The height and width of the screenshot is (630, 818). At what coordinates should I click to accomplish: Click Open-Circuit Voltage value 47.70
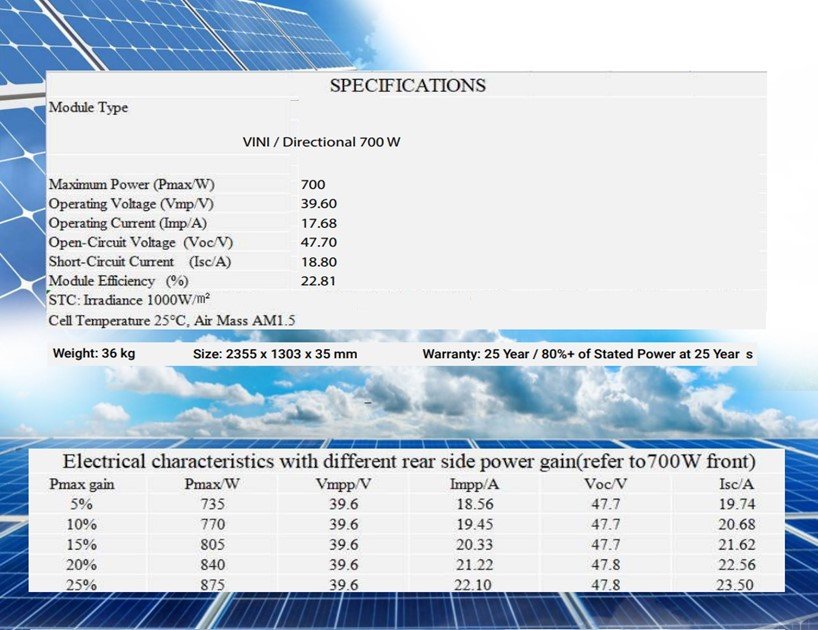click(x=319, y=243)
